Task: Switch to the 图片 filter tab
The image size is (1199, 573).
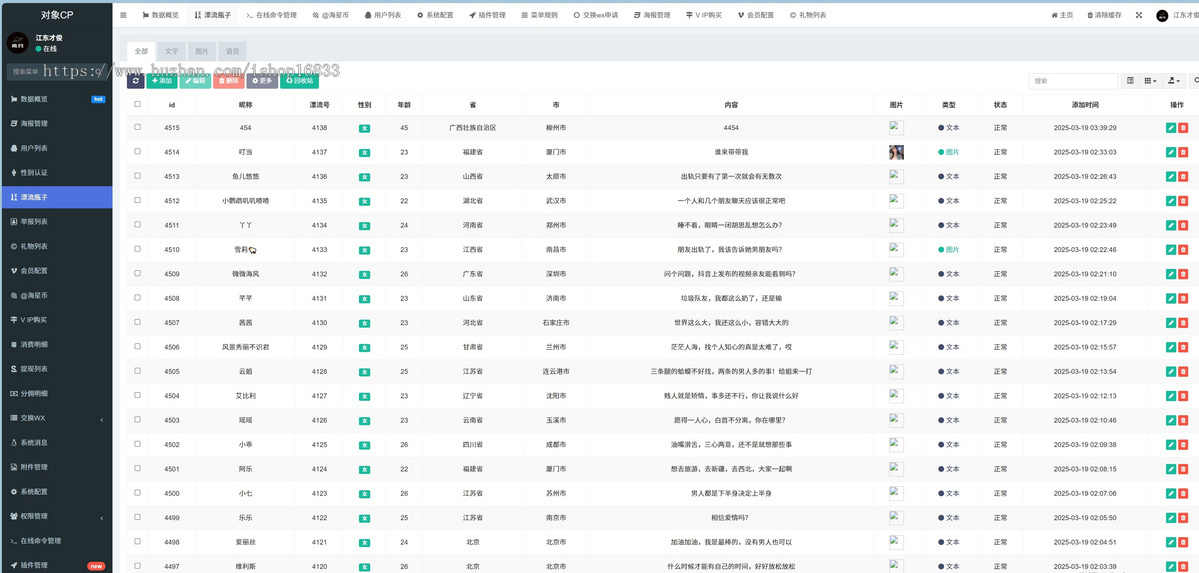Action: coord(201,51)
